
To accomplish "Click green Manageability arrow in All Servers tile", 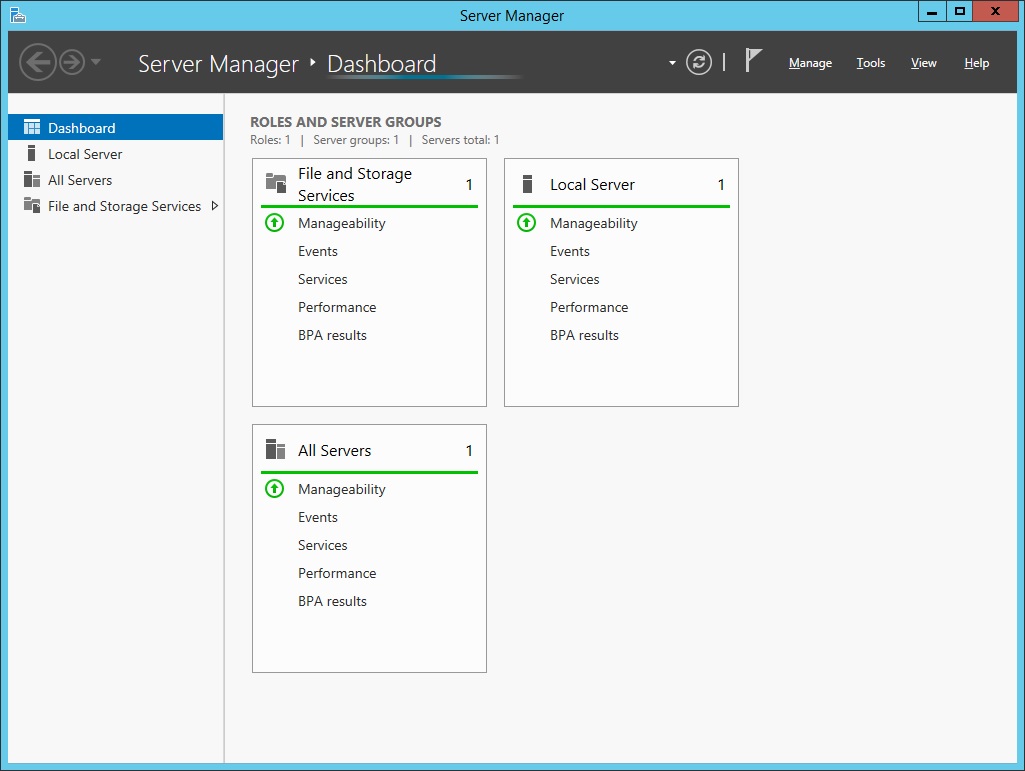I will pyautogui.click(x=274, y=489).
